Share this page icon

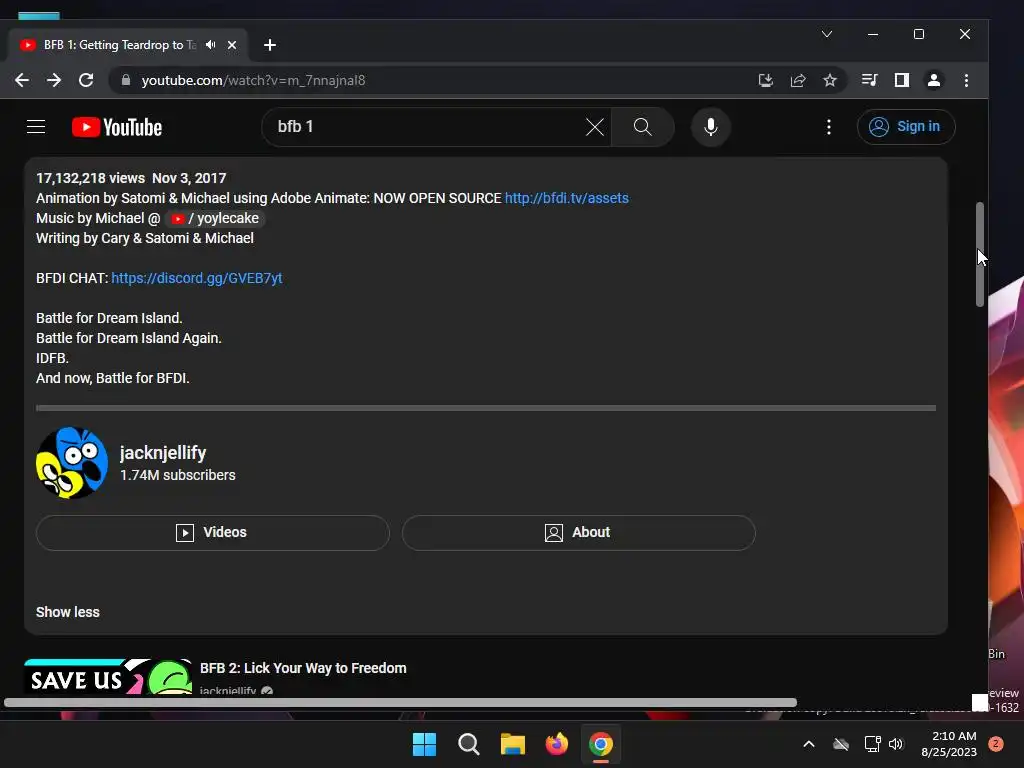[797, 80]
